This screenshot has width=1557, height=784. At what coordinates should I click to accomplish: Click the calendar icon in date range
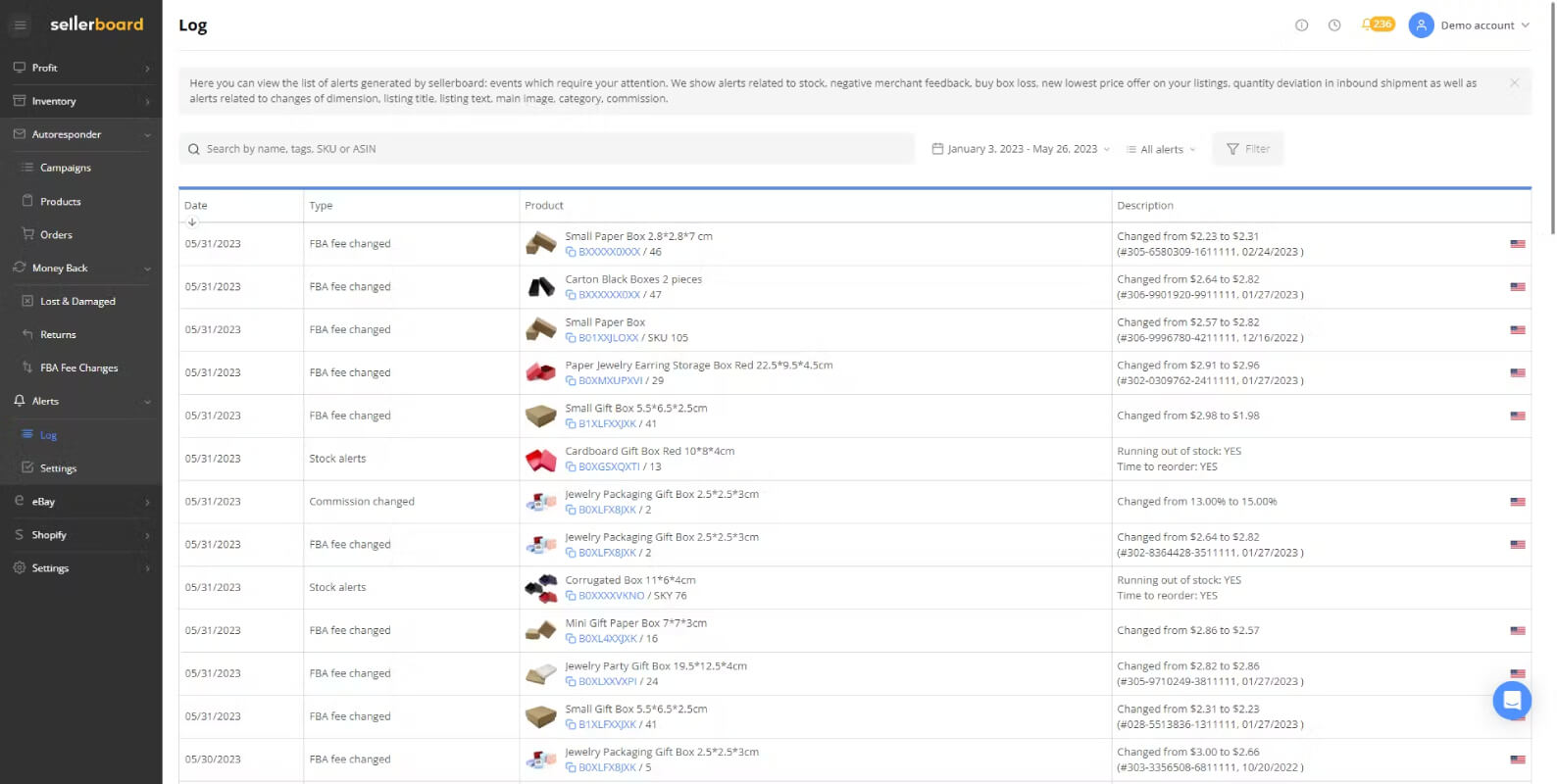point(937,149)
